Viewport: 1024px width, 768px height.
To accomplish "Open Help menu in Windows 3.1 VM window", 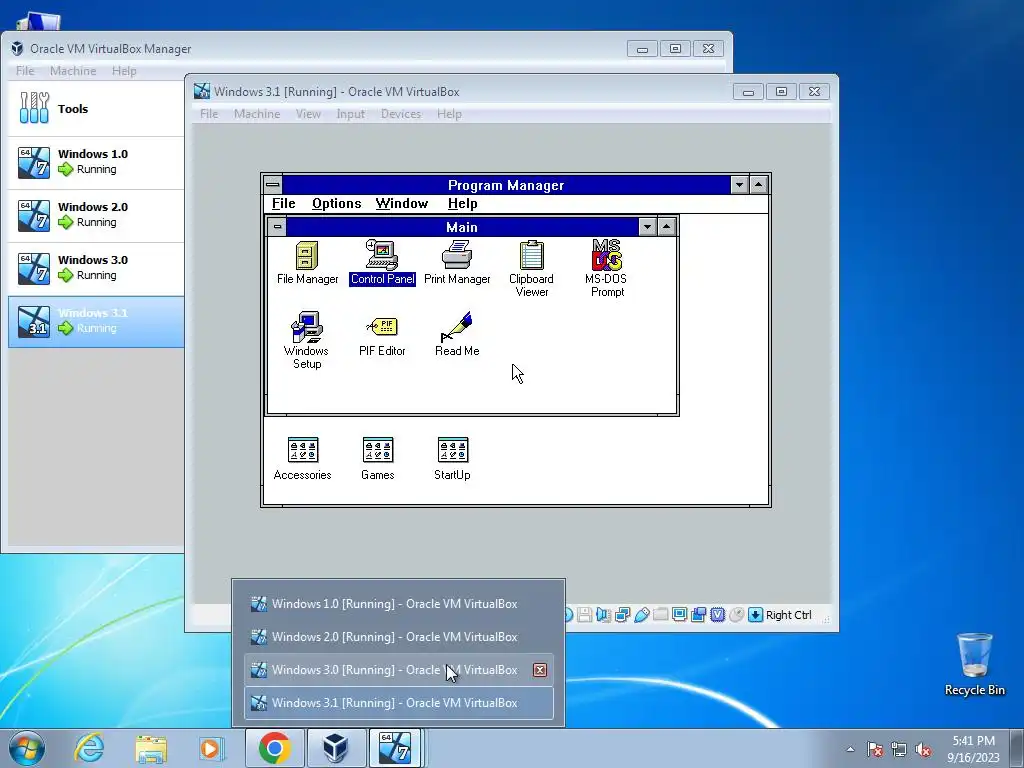I will pyautogui.click(x=449, y=114).
